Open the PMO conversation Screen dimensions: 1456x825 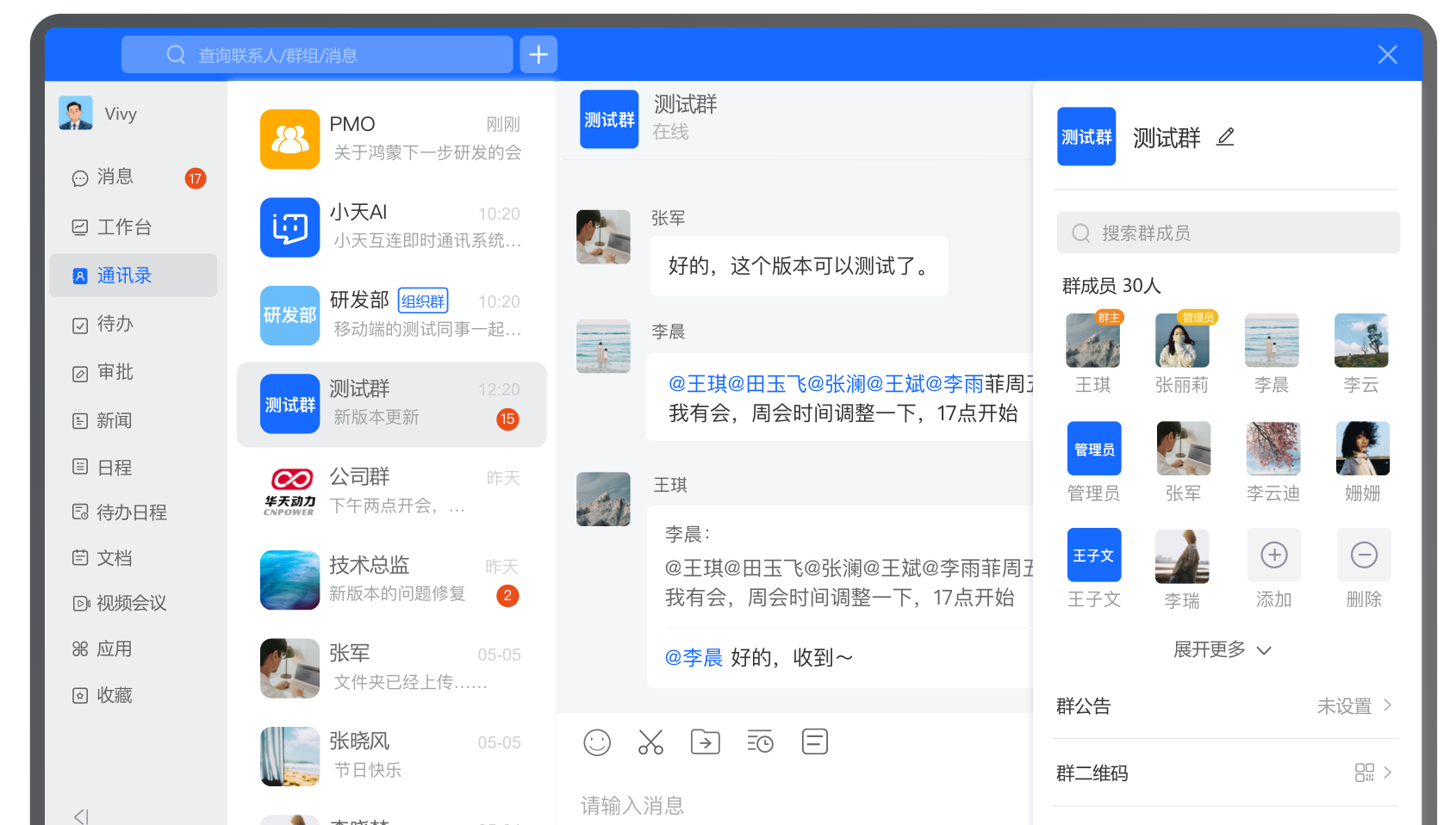point(392,139)
